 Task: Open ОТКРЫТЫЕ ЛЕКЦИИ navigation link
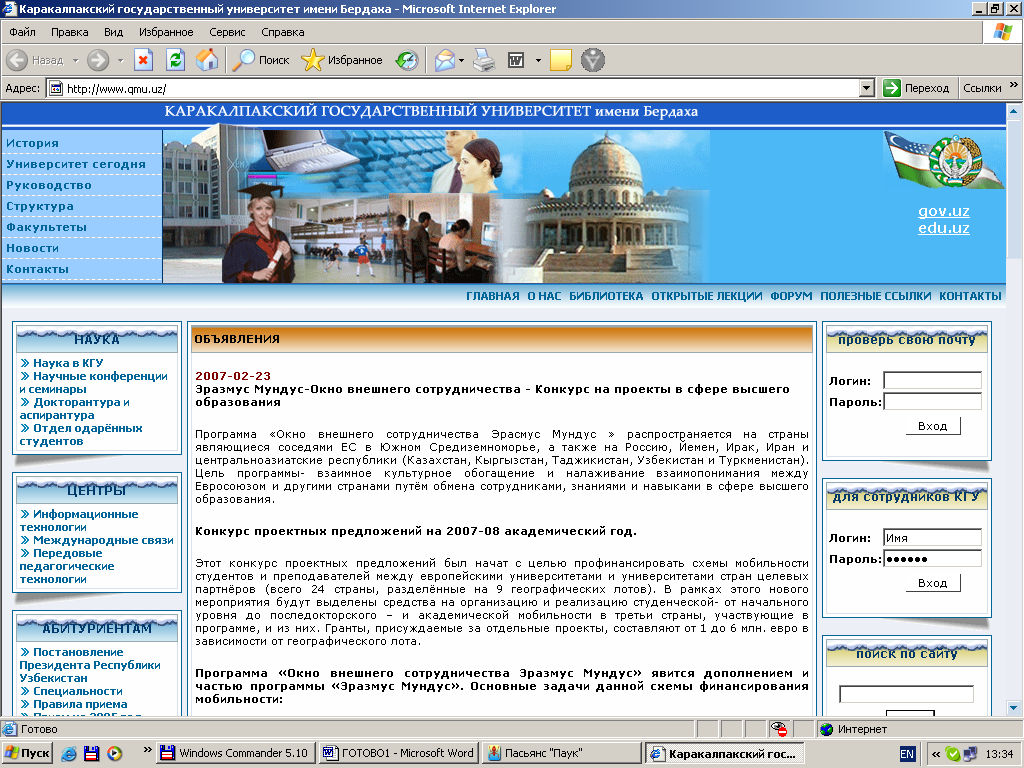[x=707, y=296]
